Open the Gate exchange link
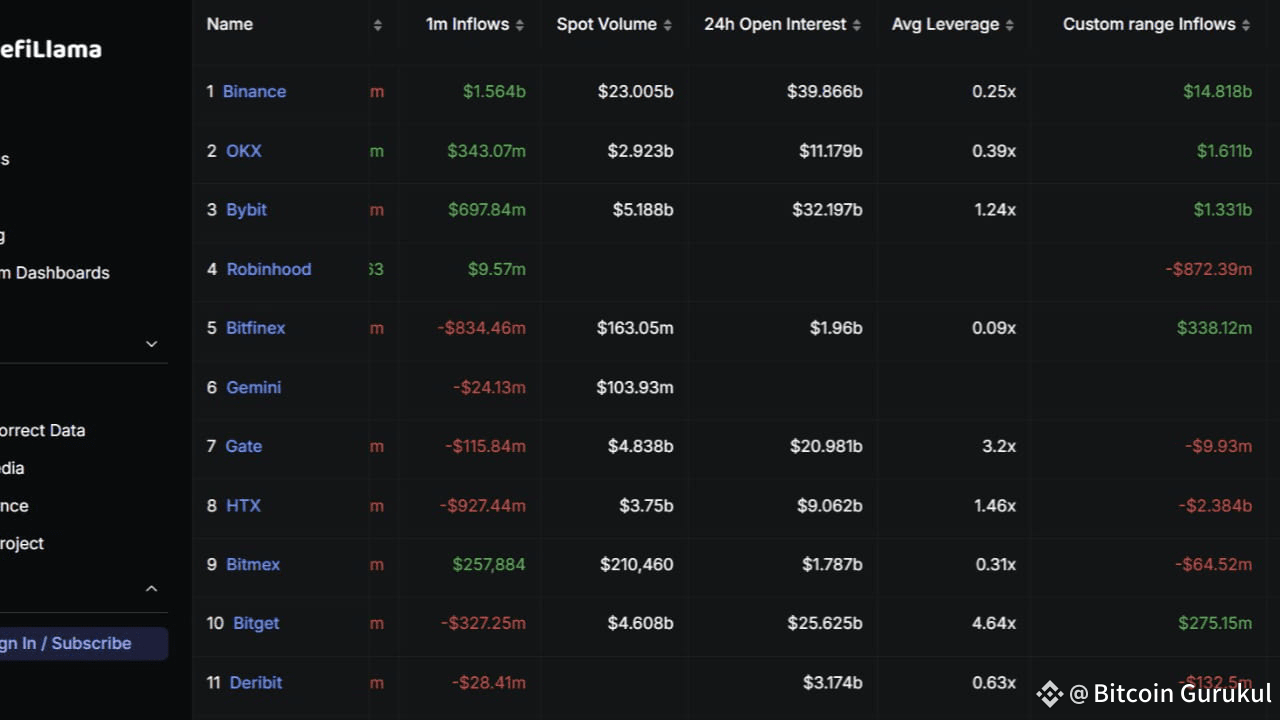1280x720 pixels. point(243,446)
